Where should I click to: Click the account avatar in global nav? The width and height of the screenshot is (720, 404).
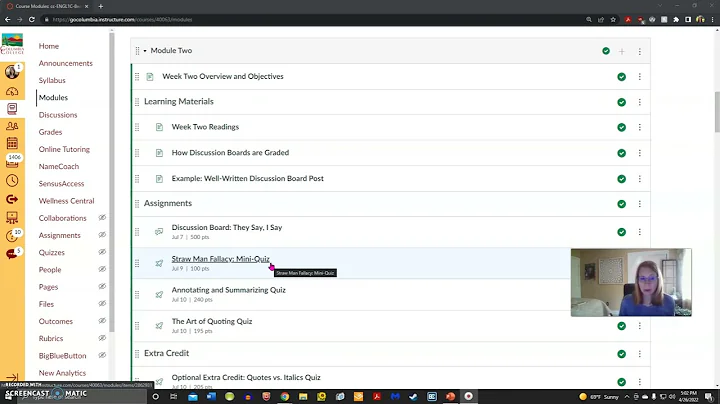(12, 72)
